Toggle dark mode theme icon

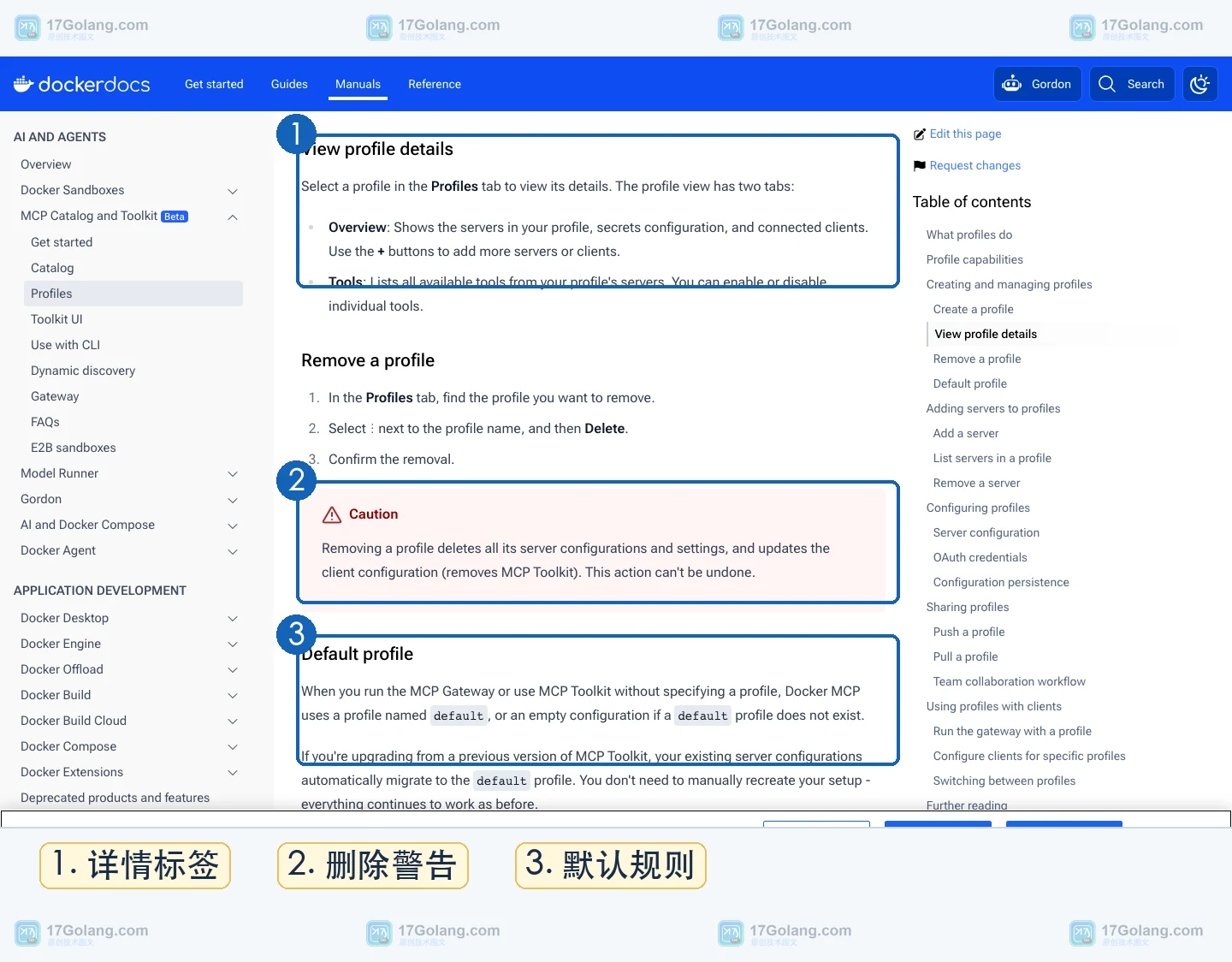click(x=1200, y=84)
